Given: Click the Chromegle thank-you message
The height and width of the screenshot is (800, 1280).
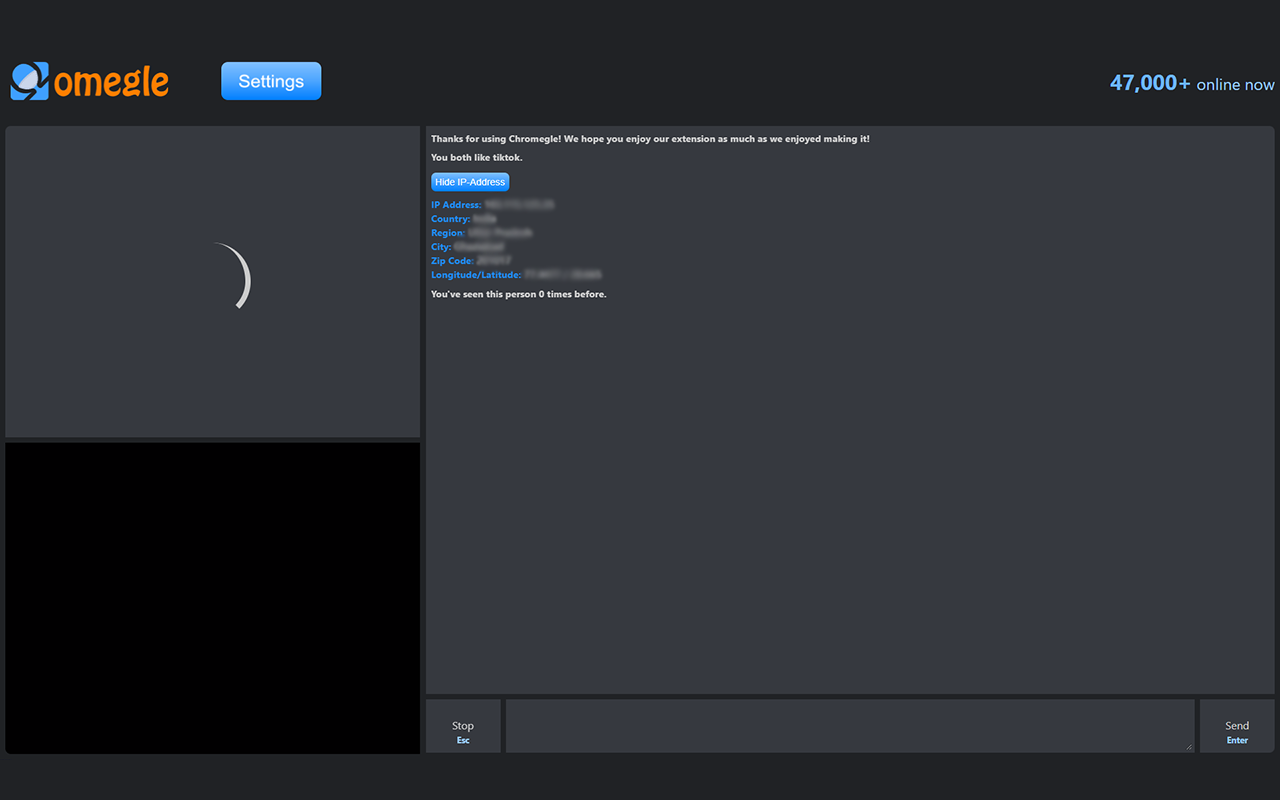Looking at the screenshot, I should click(x=650, y=139).
